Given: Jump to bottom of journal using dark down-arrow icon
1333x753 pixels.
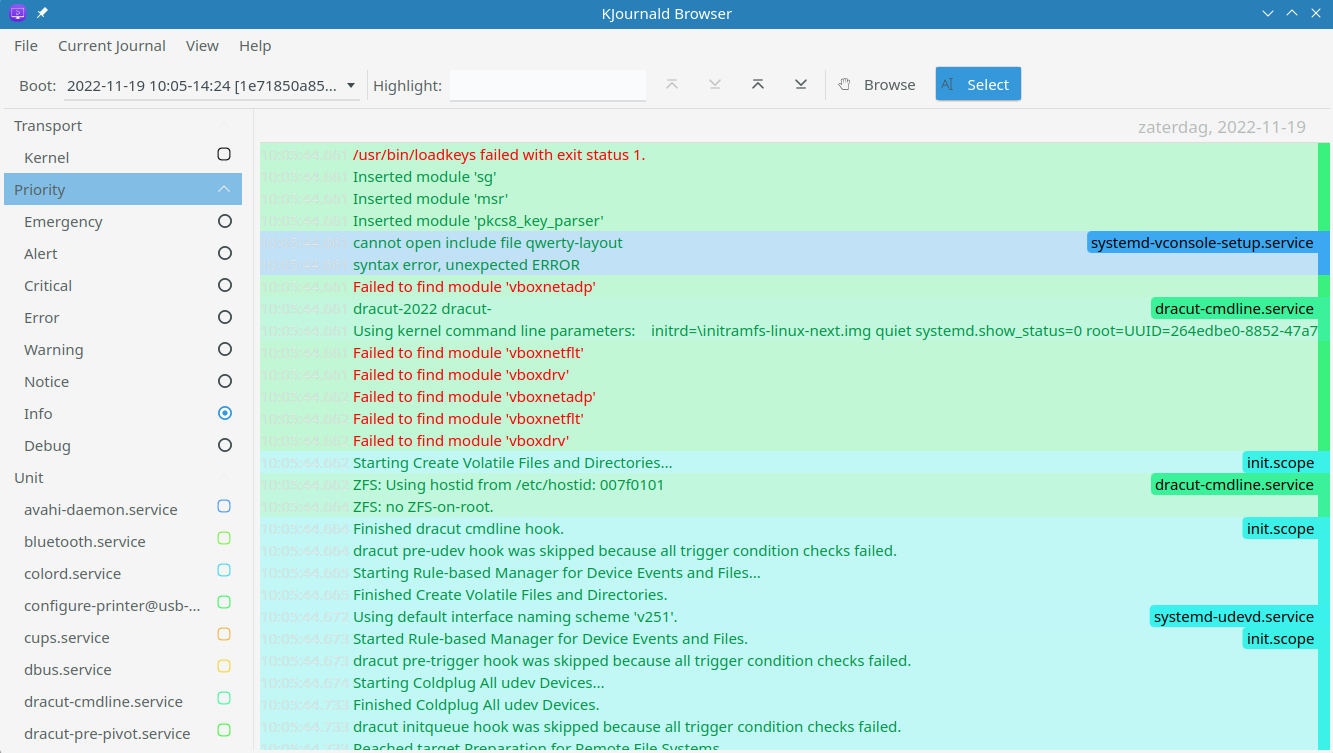Looking at the screenshot, I should point(801,85).
